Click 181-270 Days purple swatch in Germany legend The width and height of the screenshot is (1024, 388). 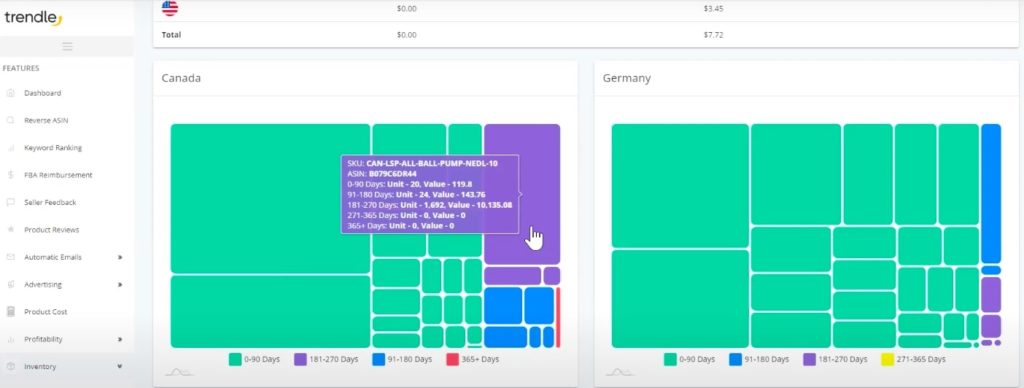point(809,359)
